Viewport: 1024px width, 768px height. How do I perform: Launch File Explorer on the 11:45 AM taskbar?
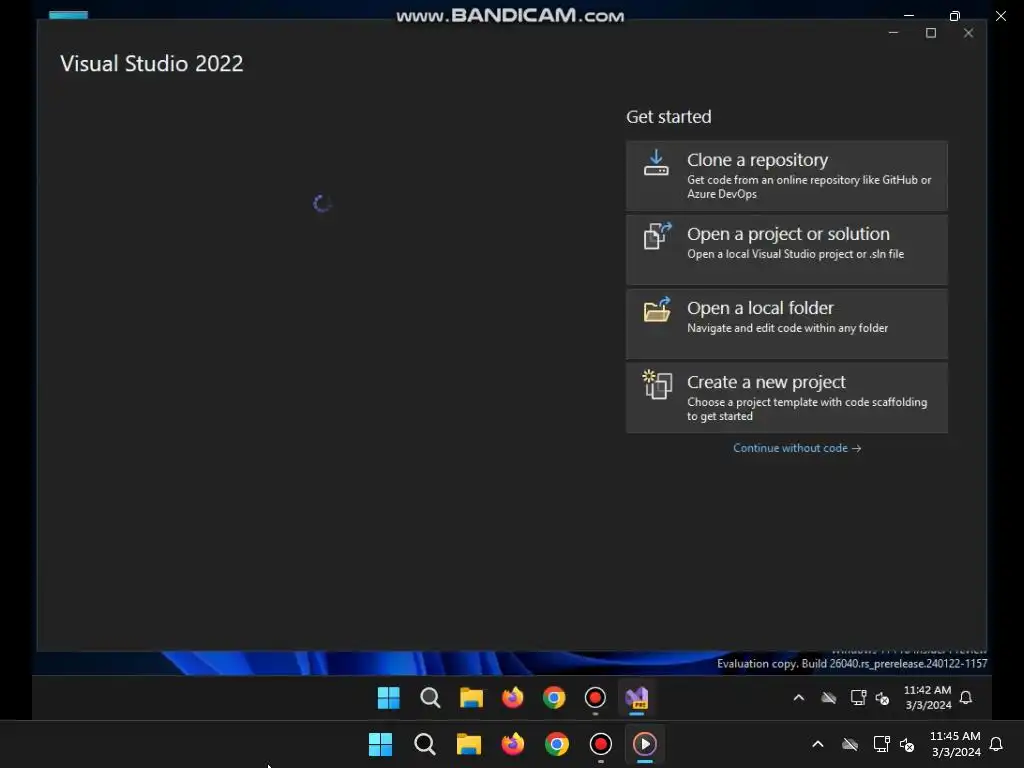click(x=468, y=744)
